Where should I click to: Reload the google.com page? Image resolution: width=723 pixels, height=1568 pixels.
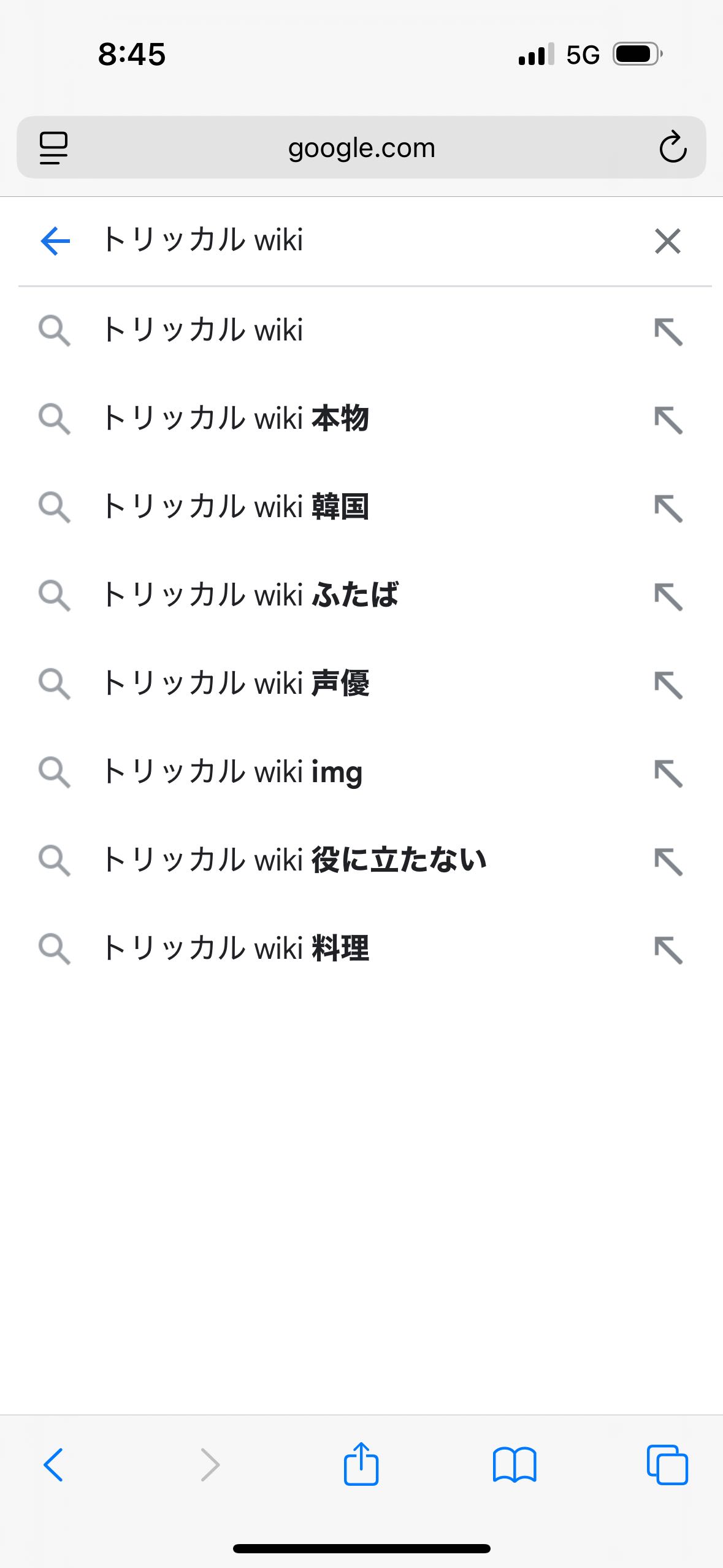672,147
